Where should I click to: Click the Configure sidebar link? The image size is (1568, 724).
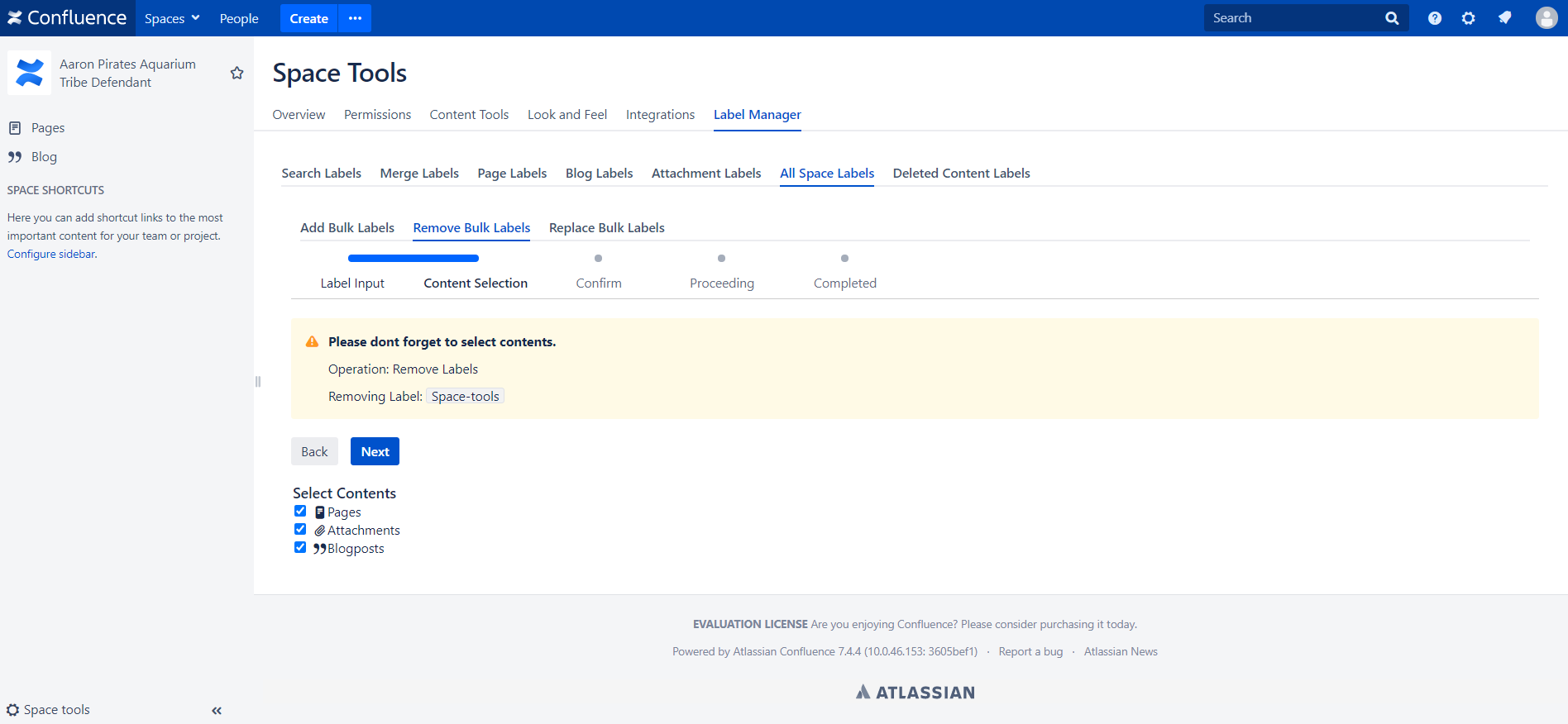click(x=52, y=254)
